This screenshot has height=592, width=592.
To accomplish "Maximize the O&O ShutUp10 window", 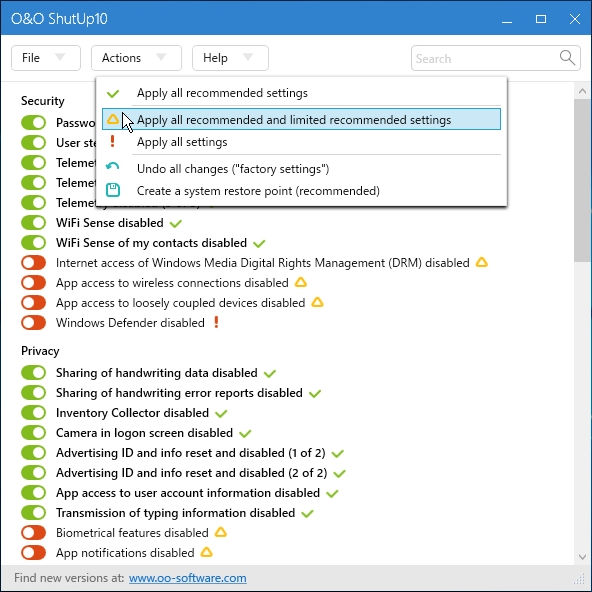I will click(541, 18).
